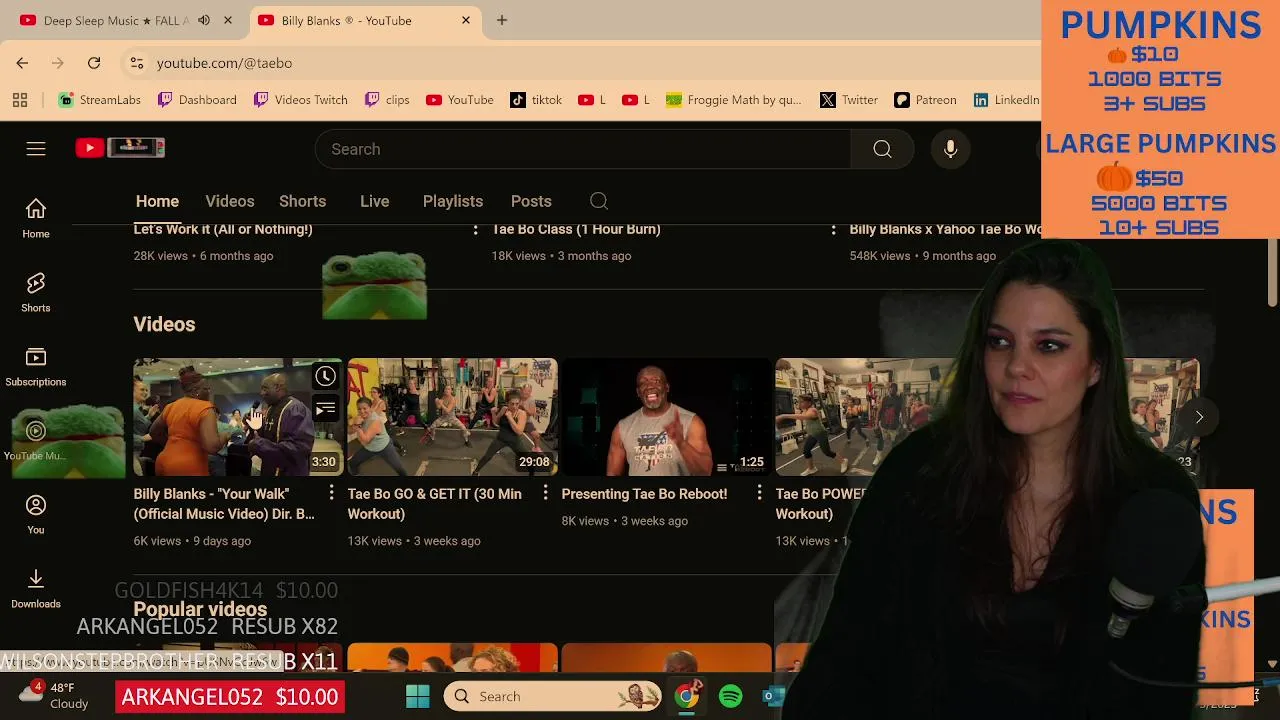Open Home in the YouTube sidebar

coord(36,218)
